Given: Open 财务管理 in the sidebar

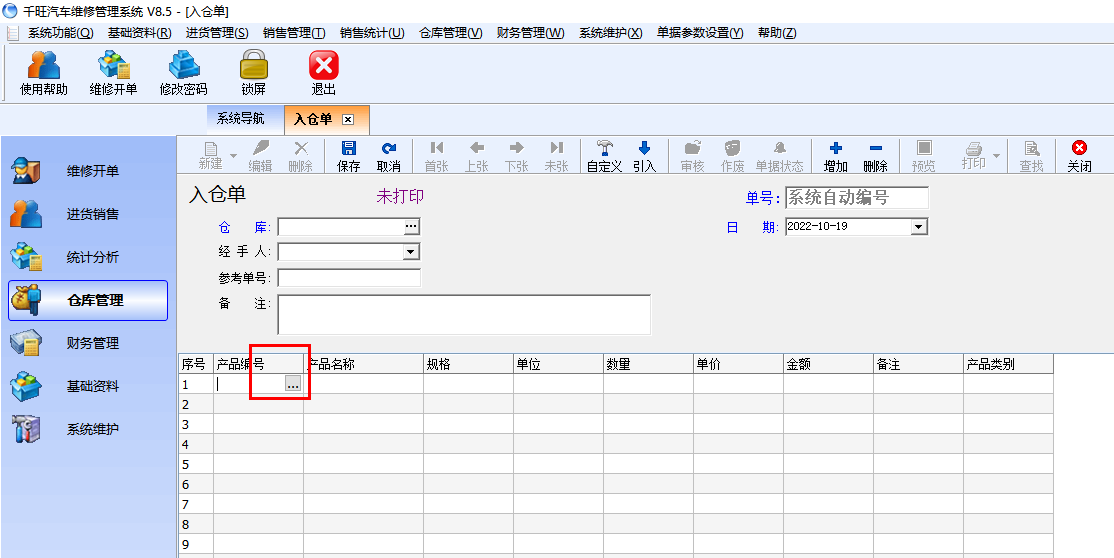Looking at the screenshot, I should tap(88, 343).
